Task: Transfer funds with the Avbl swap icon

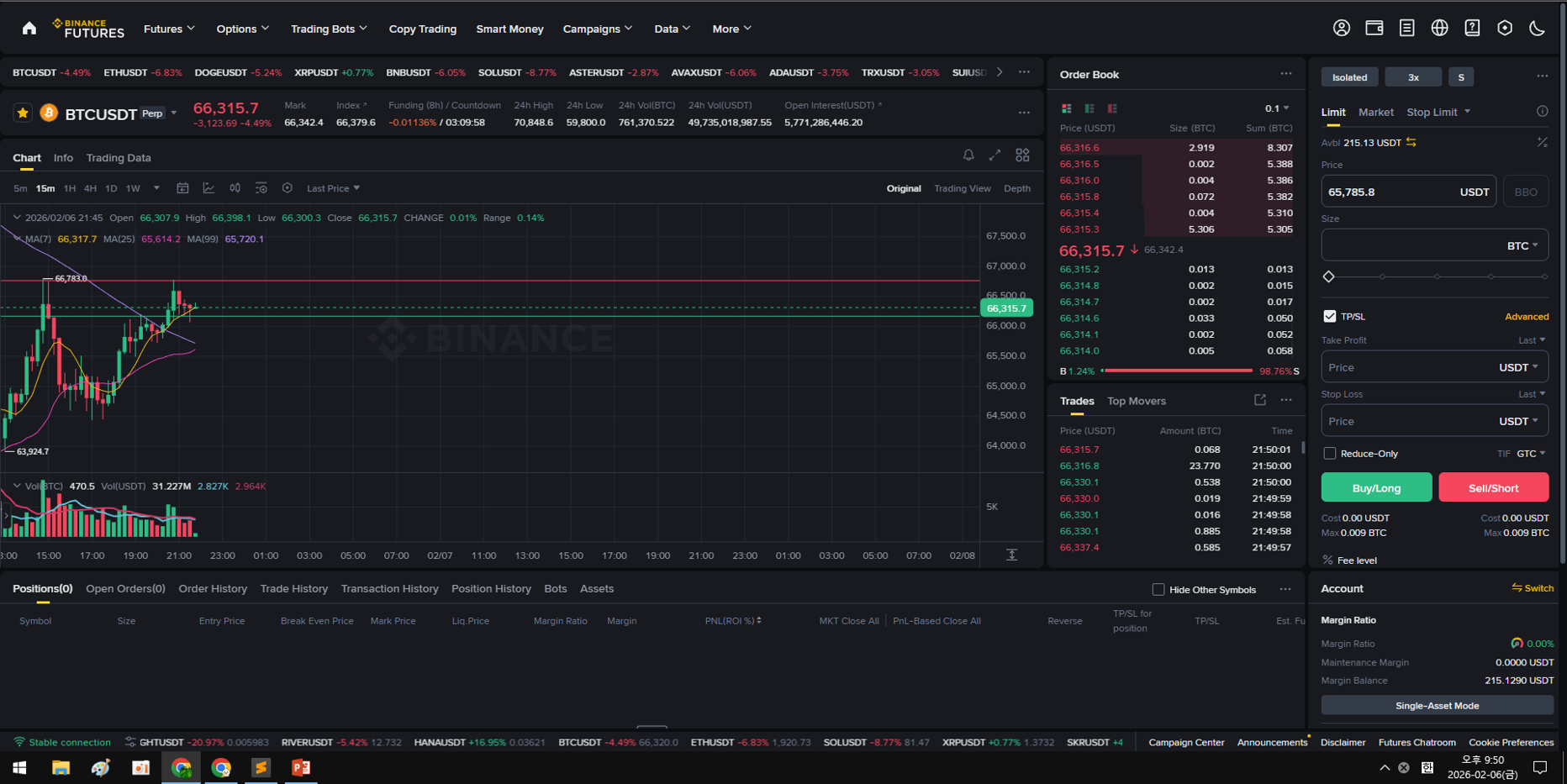Action: tap(1411, 142)
